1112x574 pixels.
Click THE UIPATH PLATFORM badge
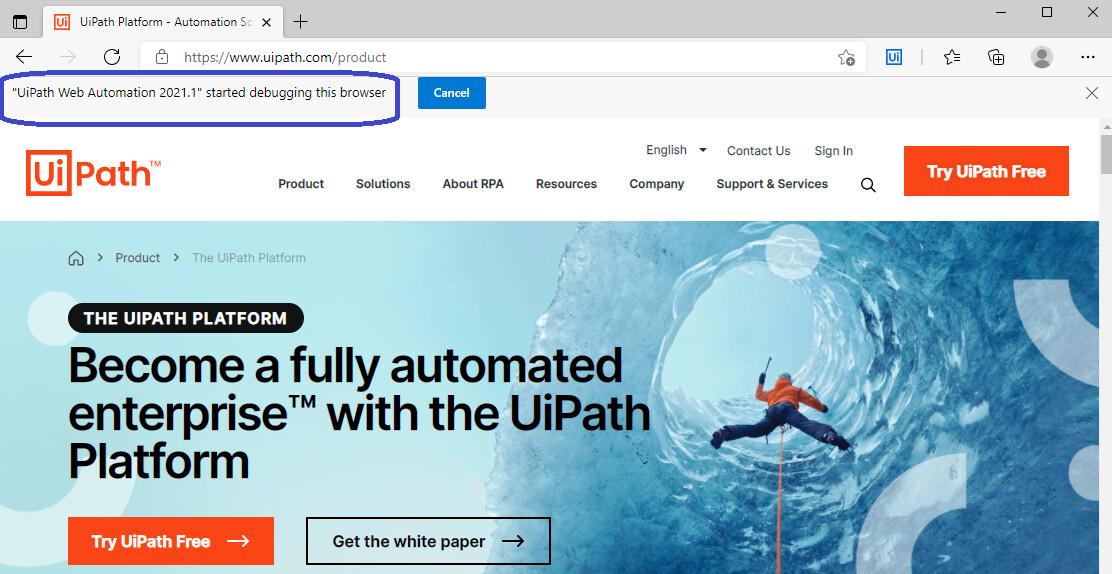tap(186, 318)
